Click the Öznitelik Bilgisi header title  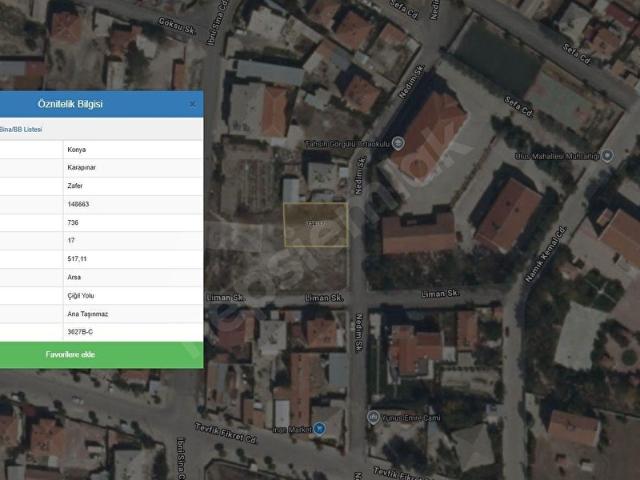70,104
